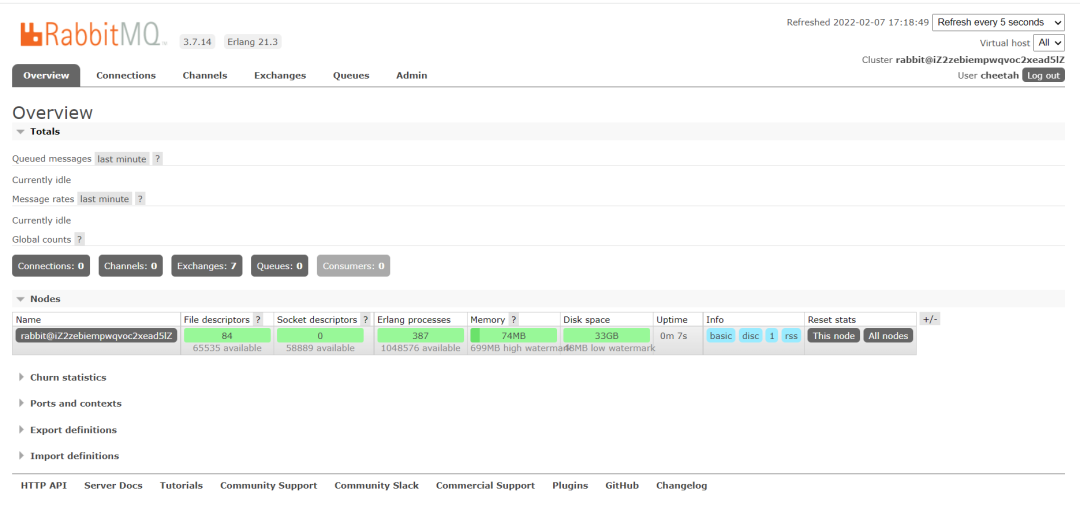Click the 3.7.14 version badge
This screenshot has height=514, width=1080.
pos(197,42)
